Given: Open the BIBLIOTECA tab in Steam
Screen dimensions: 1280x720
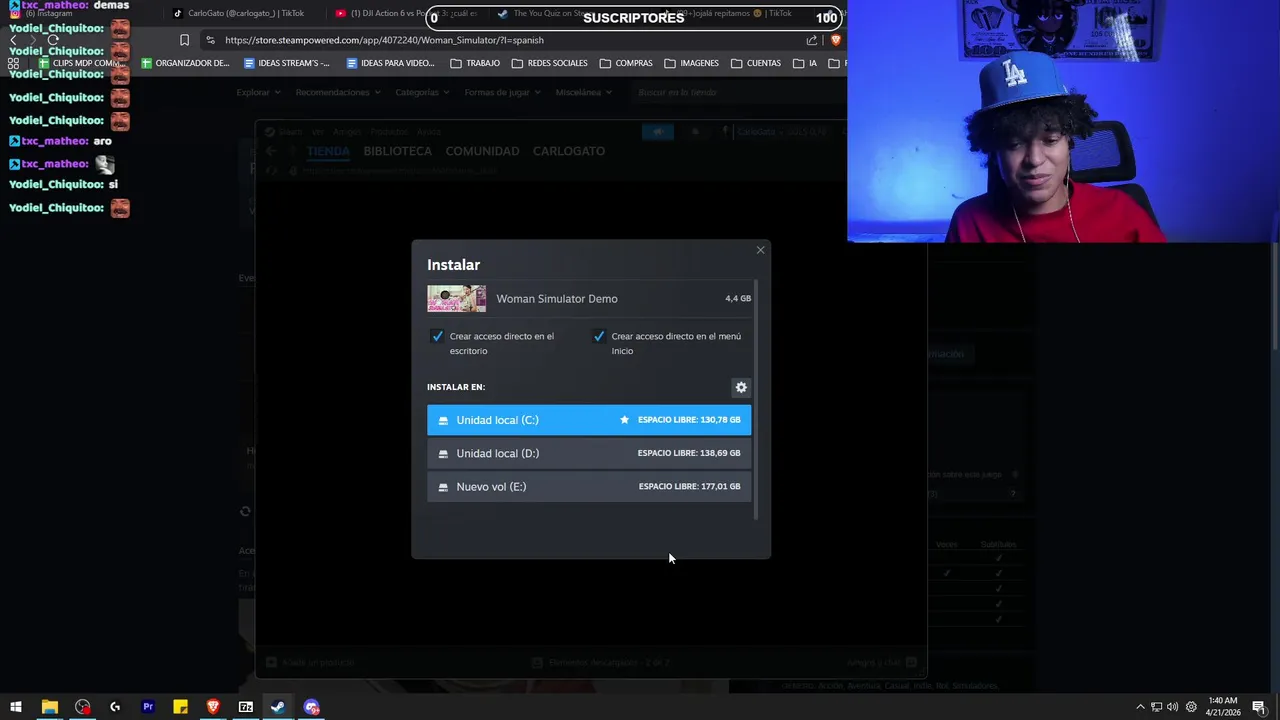Looking at the screenshot, I should [398, 151].
